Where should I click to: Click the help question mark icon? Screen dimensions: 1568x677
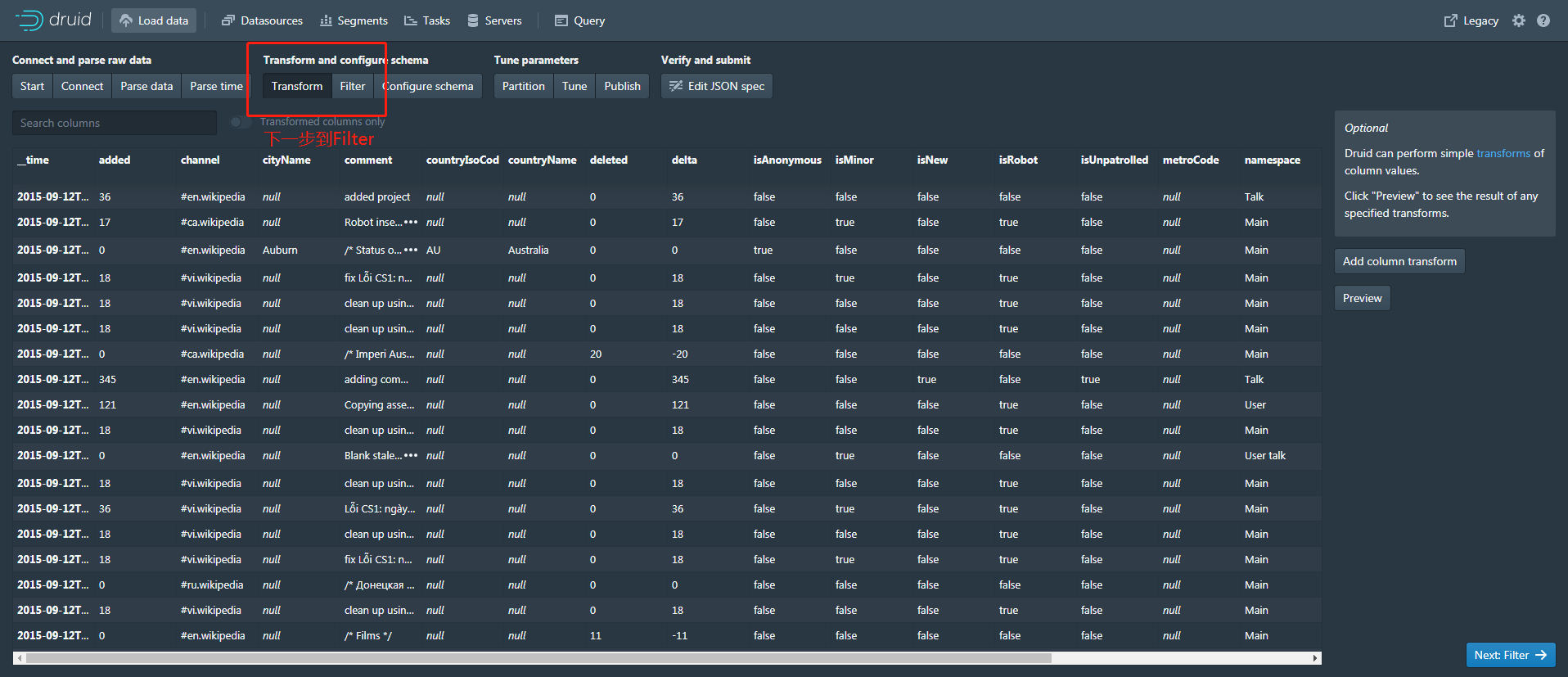(x=1543, y=20)
